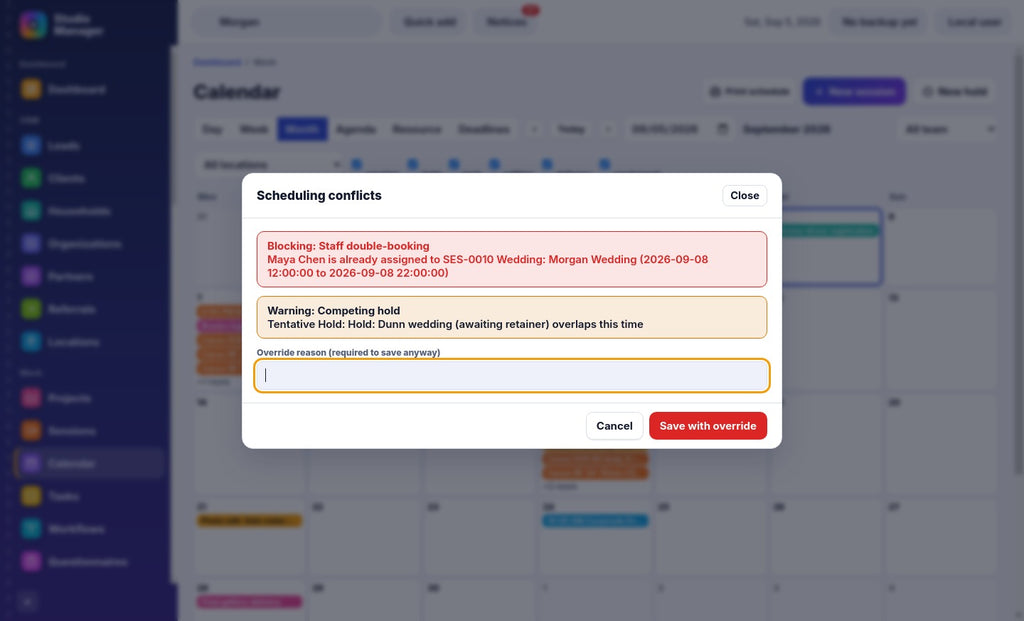
Task: Click the Tasks sidebar icon
Action: 31,496
